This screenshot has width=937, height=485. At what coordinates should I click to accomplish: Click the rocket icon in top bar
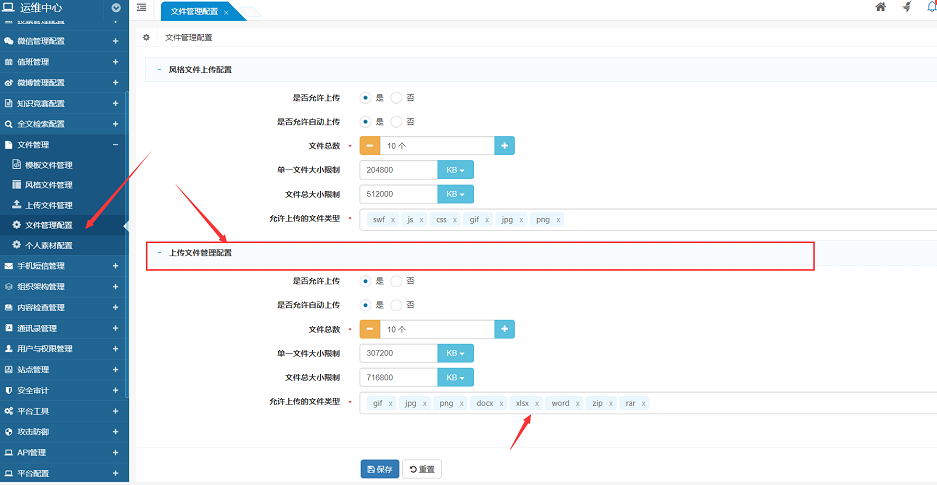[x=907, y=7]
